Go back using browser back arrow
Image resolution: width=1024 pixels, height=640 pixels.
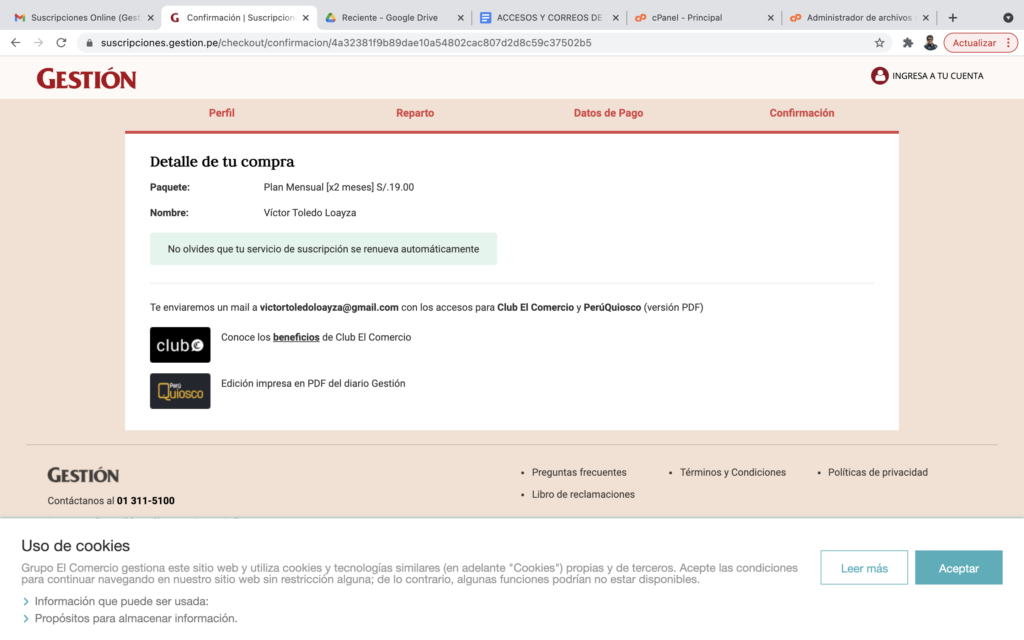tap(16, 42)
